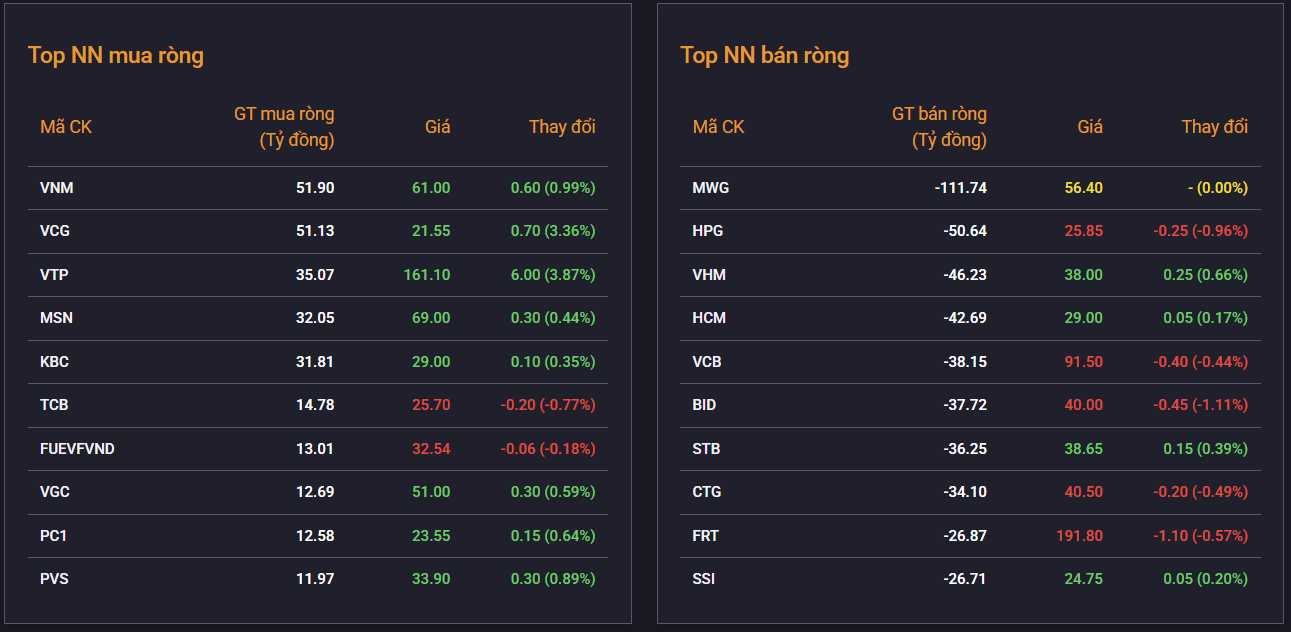The image size is (1291, 632).
Task: Click the PVS ticker symbol
Action: tap(55, 579)
